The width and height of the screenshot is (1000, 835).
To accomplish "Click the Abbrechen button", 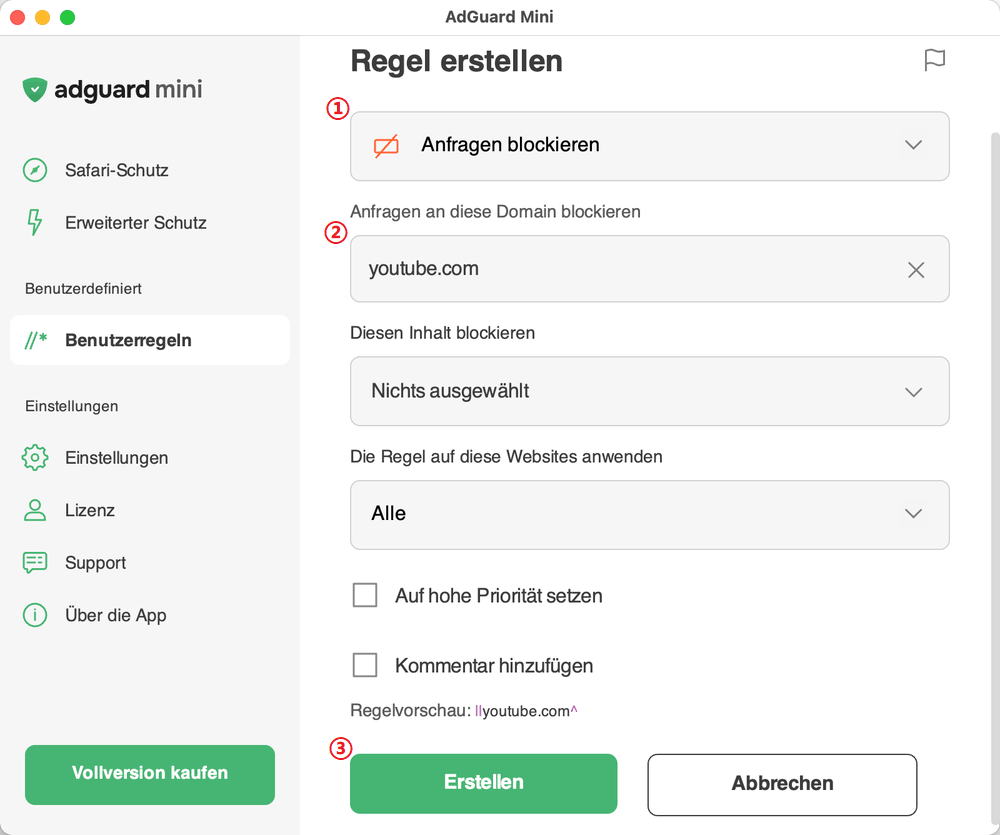I will click(782, 785).
